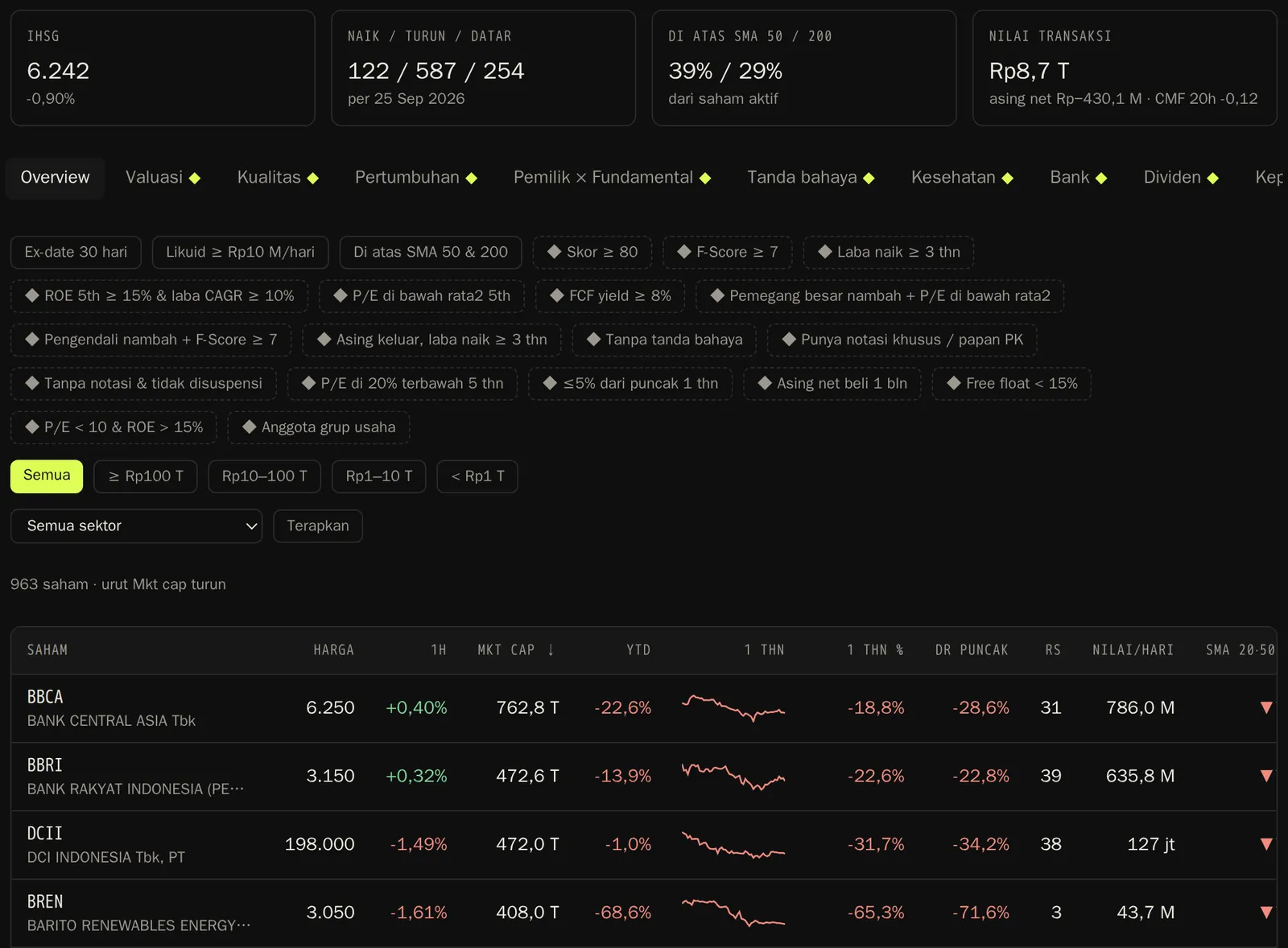Toggle the Asing net beli 1 bln filter

point(832,383)
